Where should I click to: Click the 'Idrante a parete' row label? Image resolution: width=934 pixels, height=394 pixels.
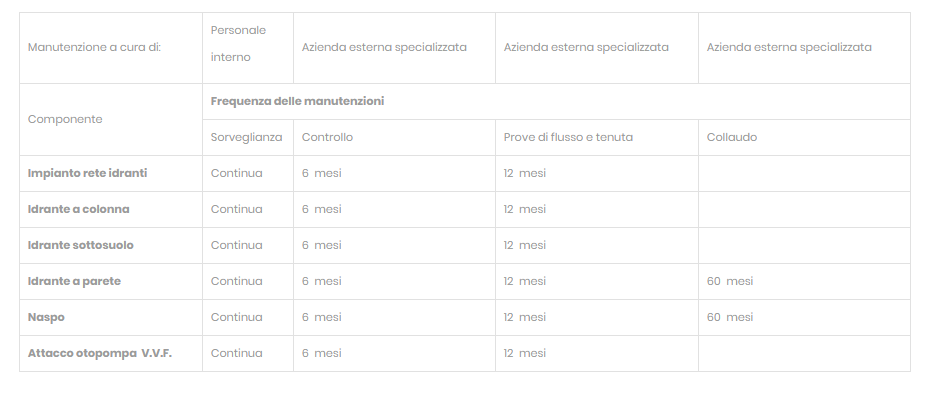(x=74, y=281)
